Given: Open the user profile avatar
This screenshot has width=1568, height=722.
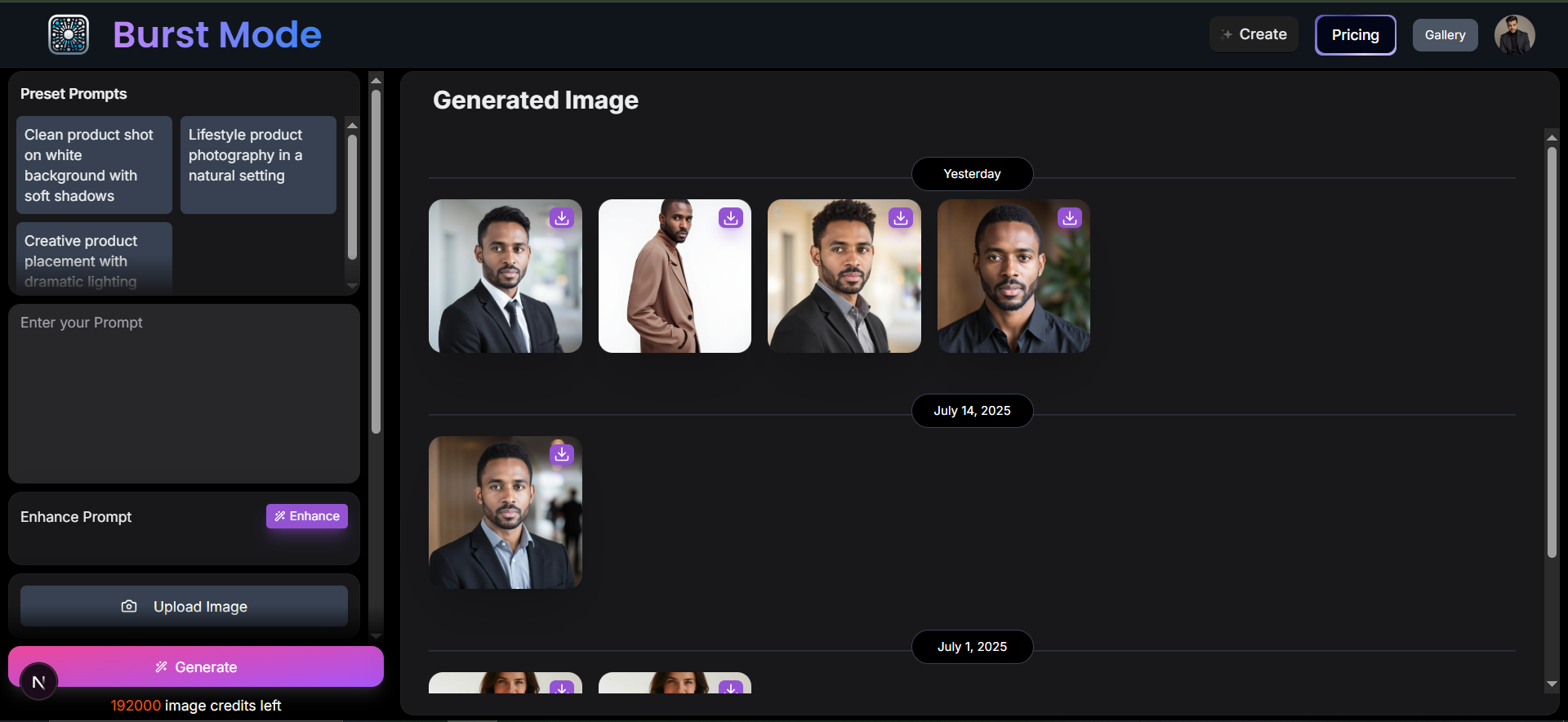Looking at the screenshot, I should 1514,35.
